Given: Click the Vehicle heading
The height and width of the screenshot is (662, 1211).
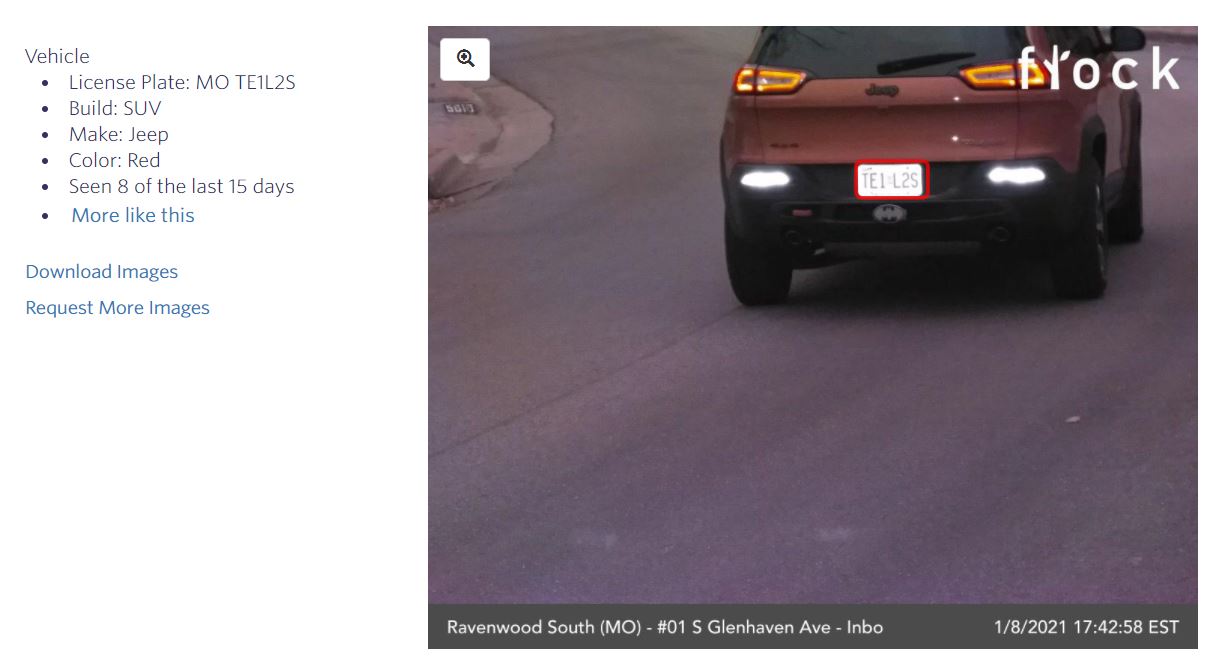Looking at the screenshot, I should (57, 56).
